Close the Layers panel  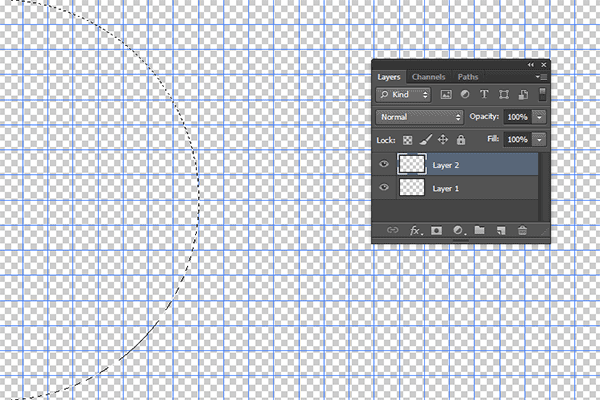click(543, 65)
